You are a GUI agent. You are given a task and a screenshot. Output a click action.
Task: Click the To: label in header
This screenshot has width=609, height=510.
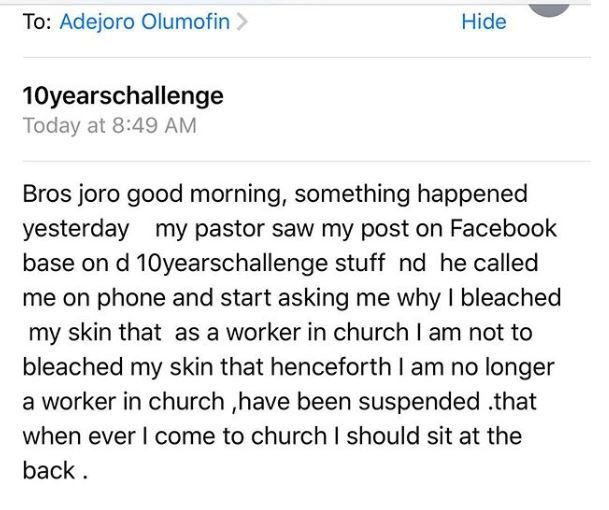(x=36, y=23)
